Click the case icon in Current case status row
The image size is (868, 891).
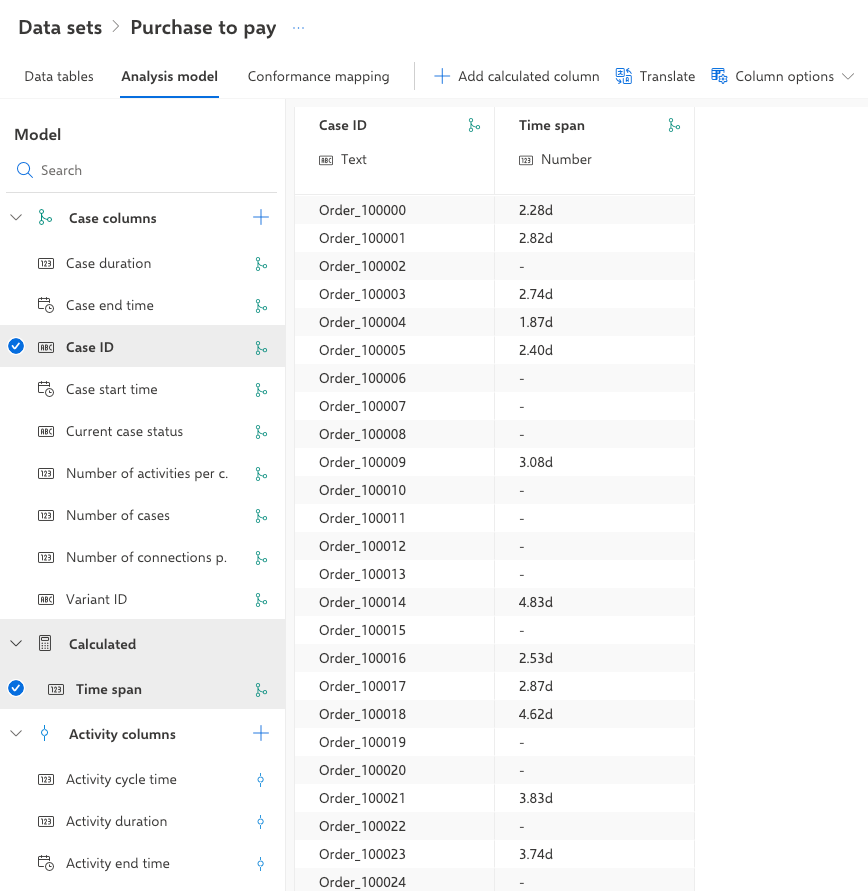click(261, 432)
